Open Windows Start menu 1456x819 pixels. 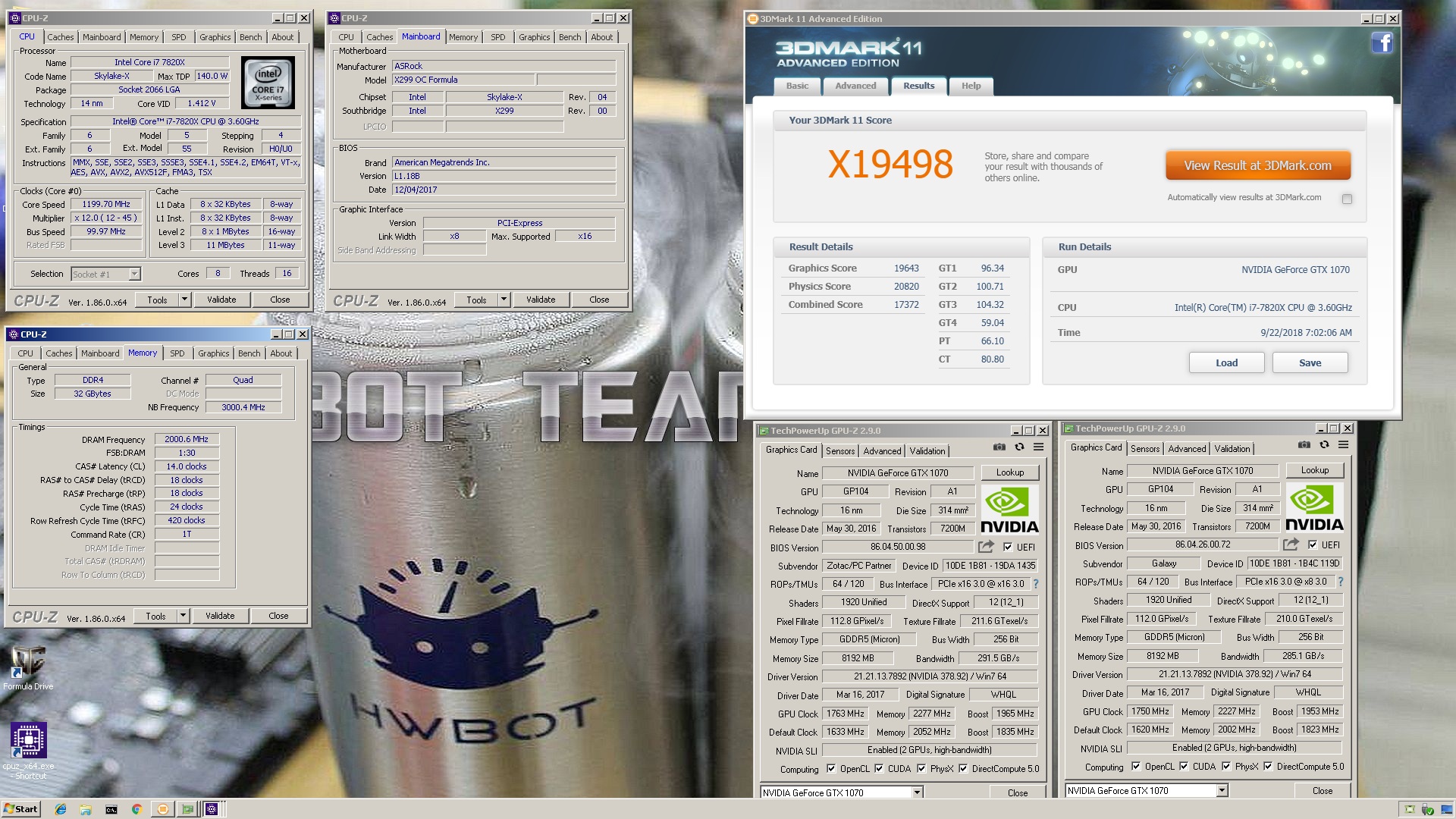coord(20,809)
